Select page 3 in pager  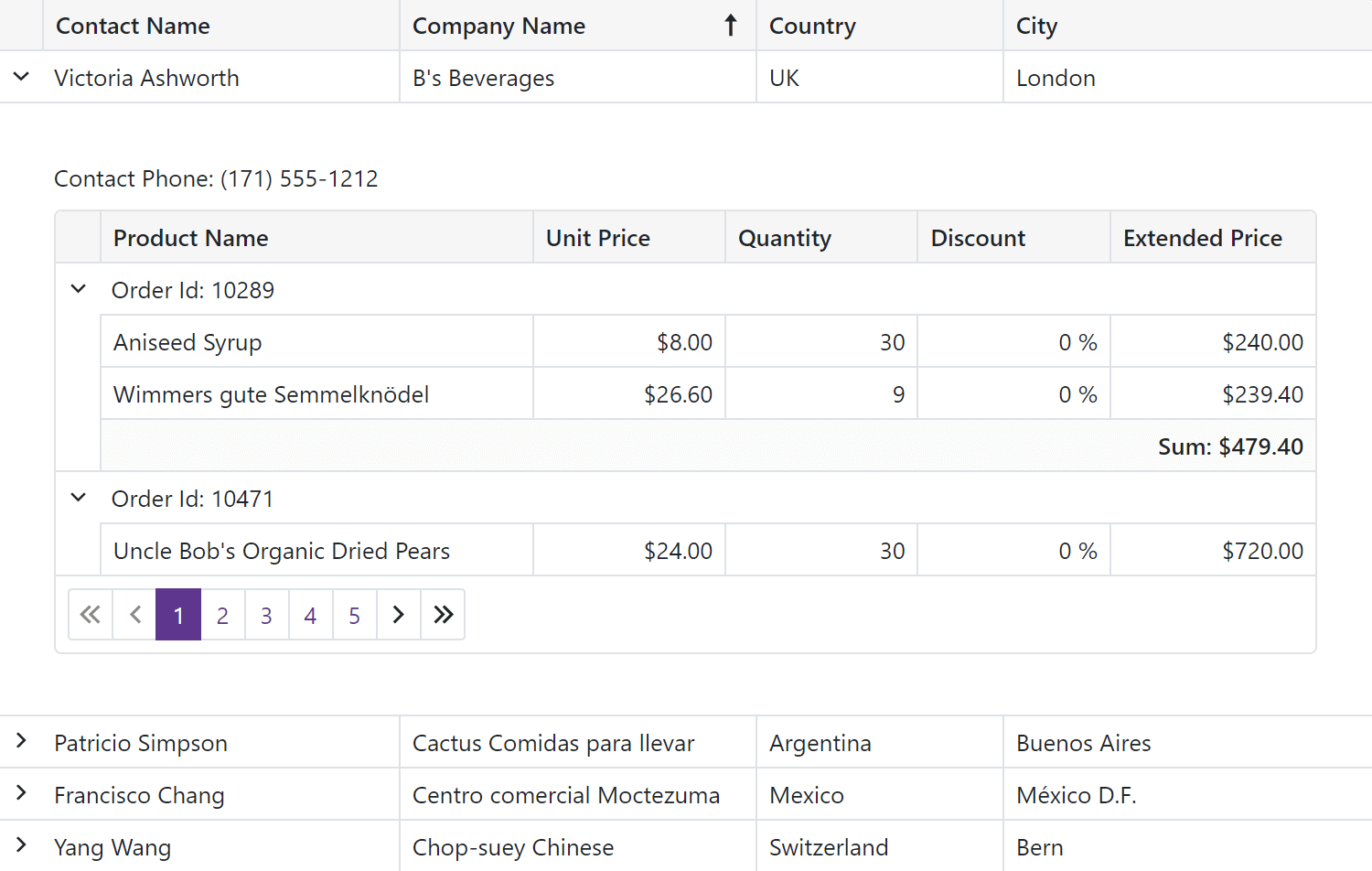point(266,616)
